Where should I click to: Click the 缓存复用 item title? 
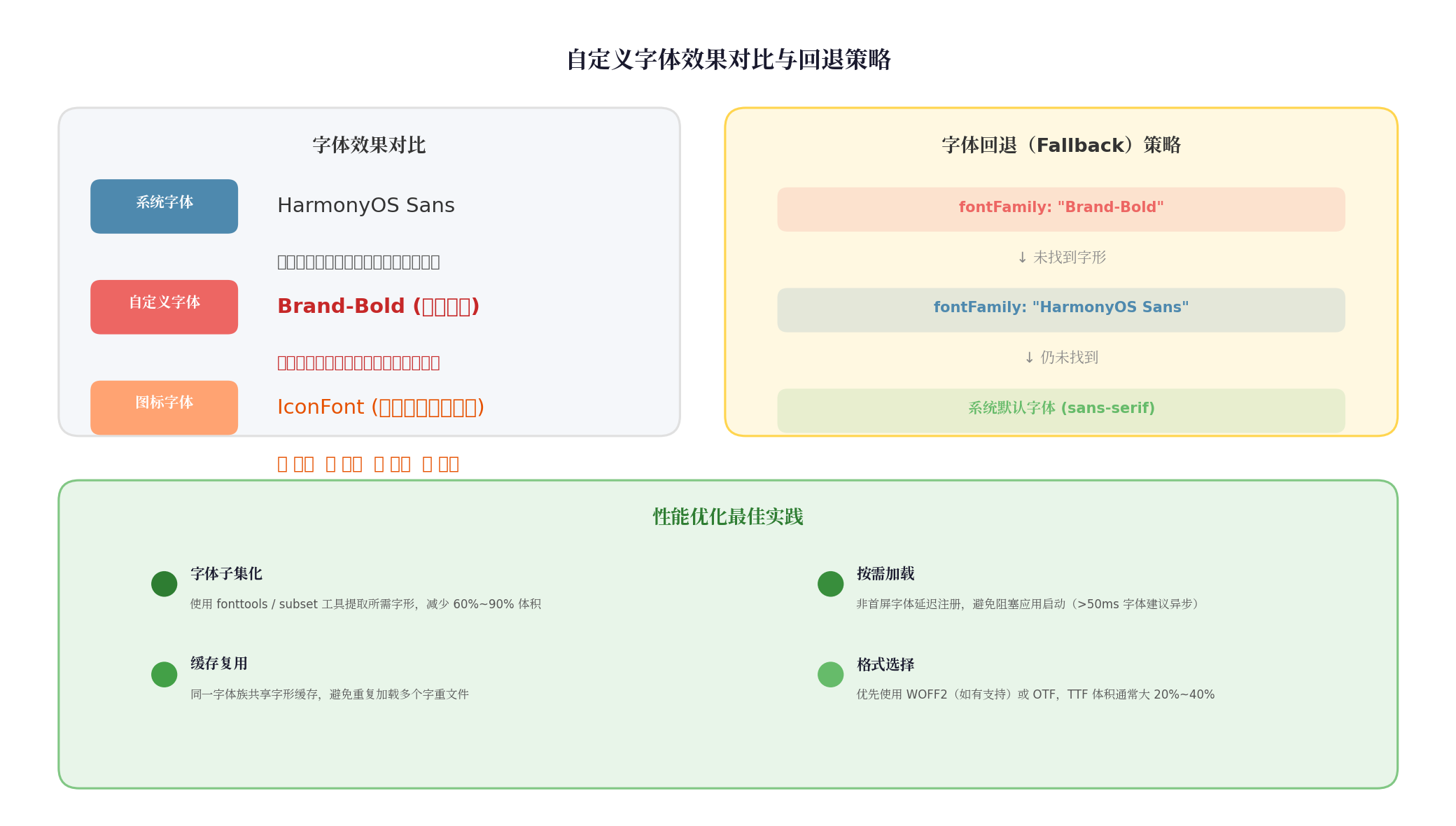(219, 663)
